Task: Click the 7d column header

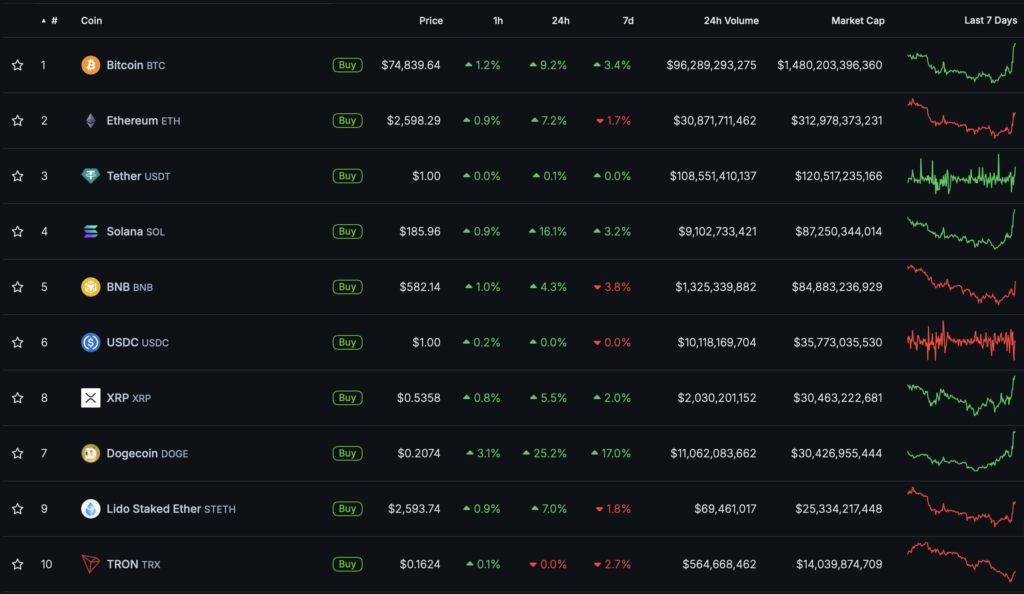Action: point(625,20)
